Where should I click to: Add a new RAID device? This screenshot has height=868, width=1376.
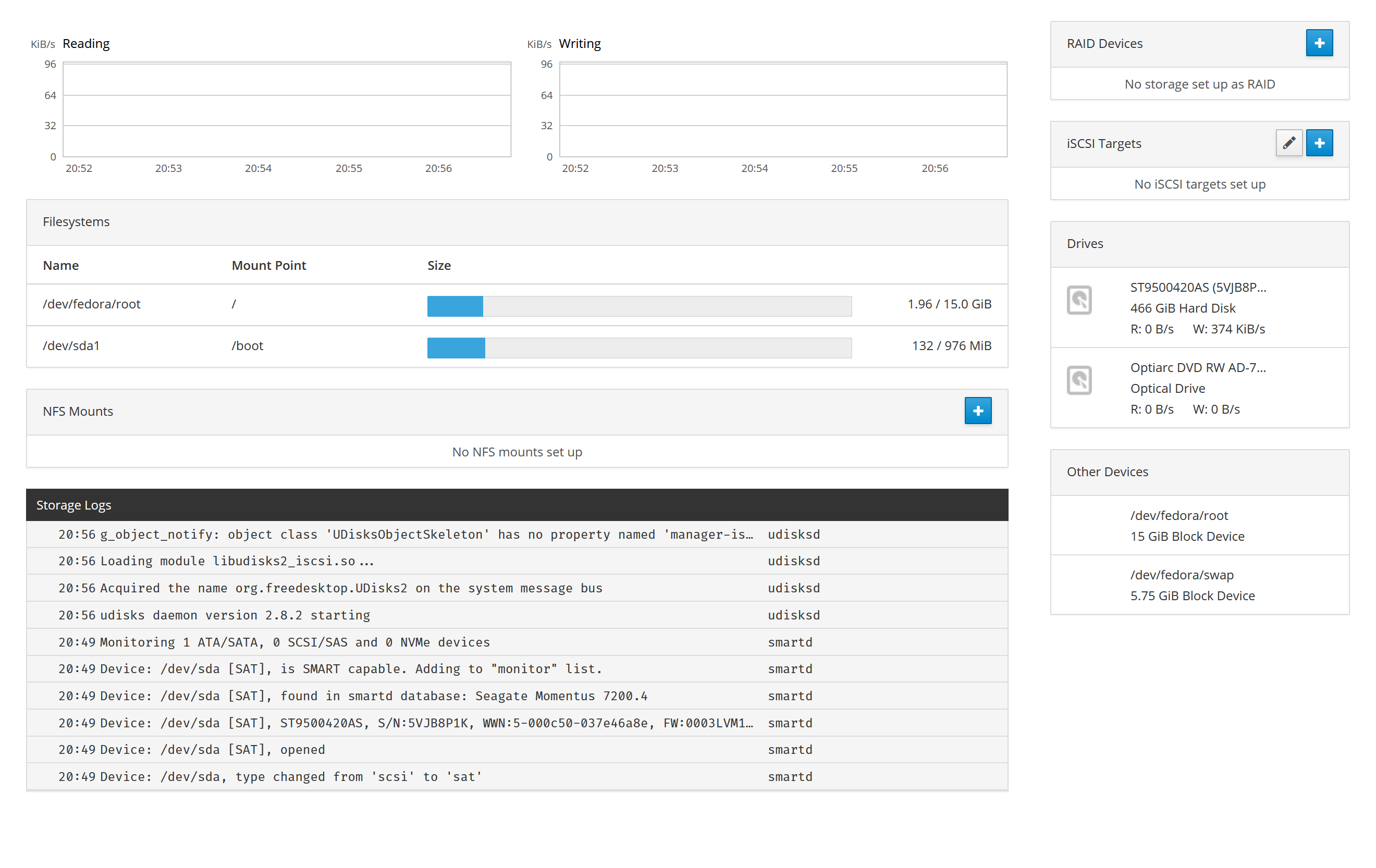click(x=1318, y=43)
